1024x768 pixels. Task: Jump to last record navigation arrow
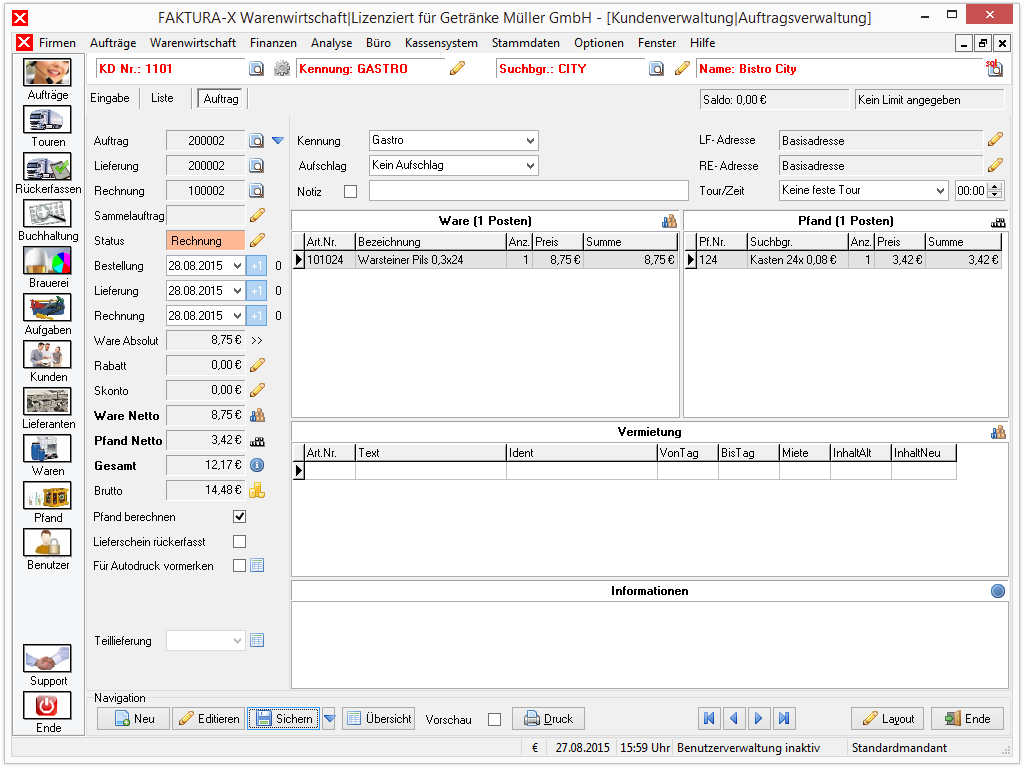tap(784, 718)
